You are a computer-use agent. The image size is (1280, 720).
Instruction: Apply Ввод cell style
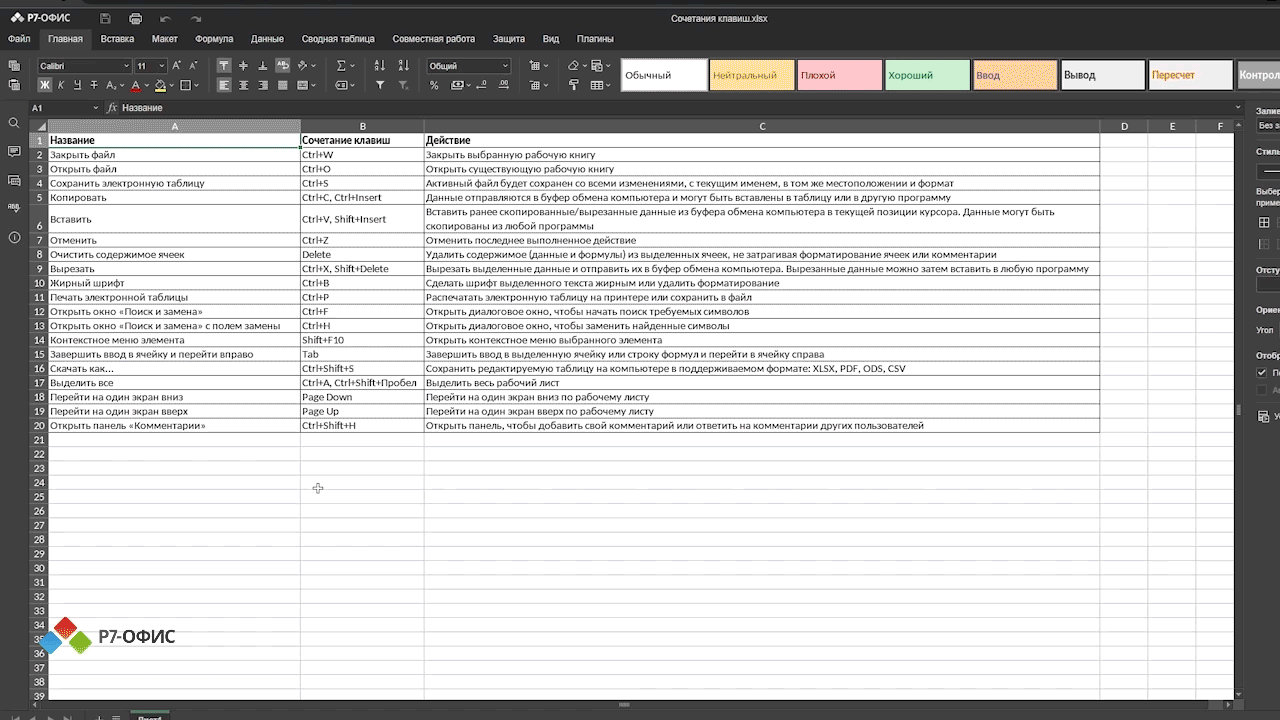1015,75
